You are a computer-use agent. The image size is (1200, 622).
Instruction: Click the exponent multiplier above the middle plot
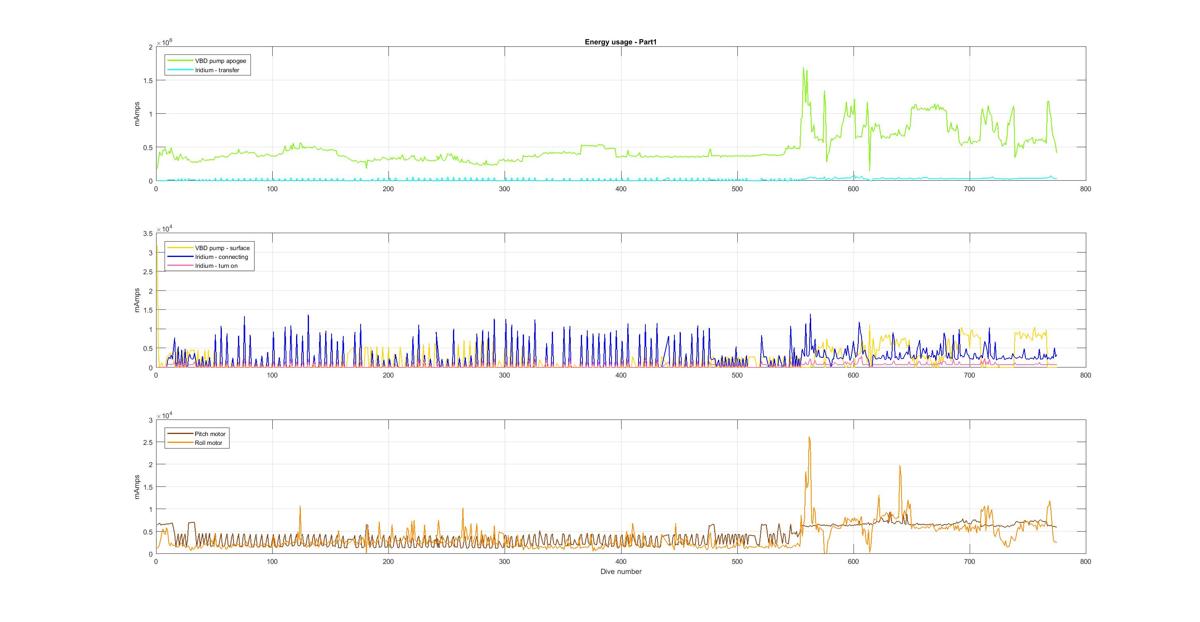tap(164, 228)
